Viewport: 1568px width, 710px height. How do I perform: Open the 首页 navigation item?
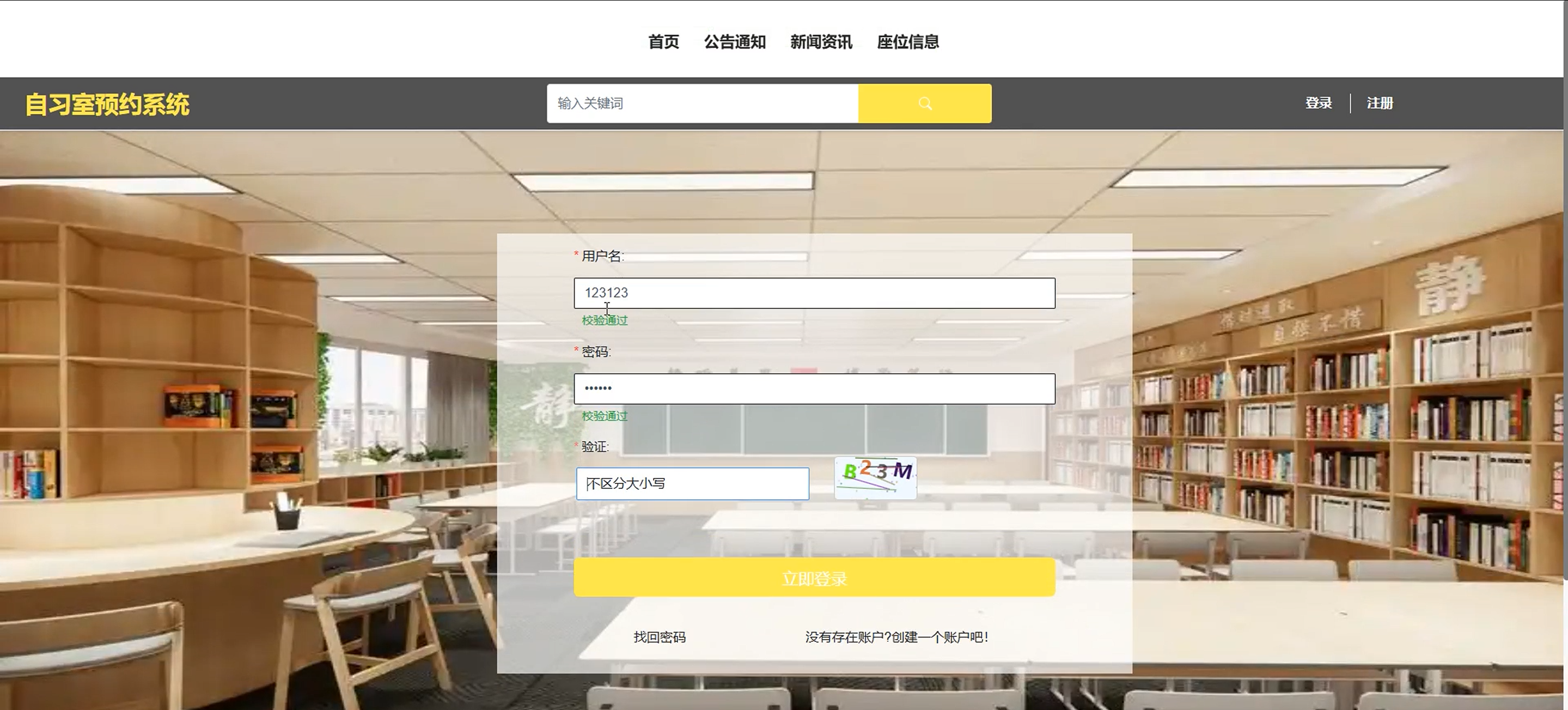pyautogui.click(x=663, y=42)
